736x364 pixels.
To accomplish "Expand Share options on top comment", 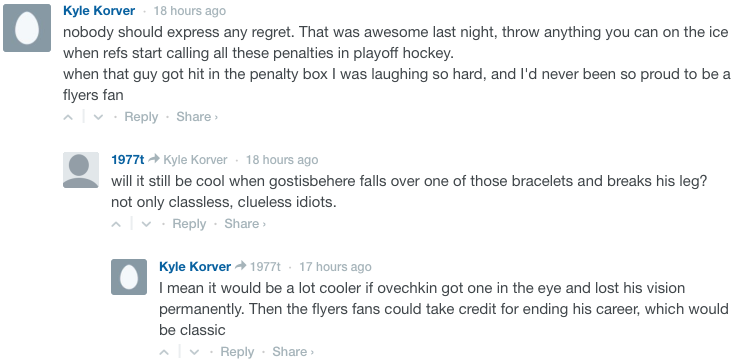I will click(197, 117).
